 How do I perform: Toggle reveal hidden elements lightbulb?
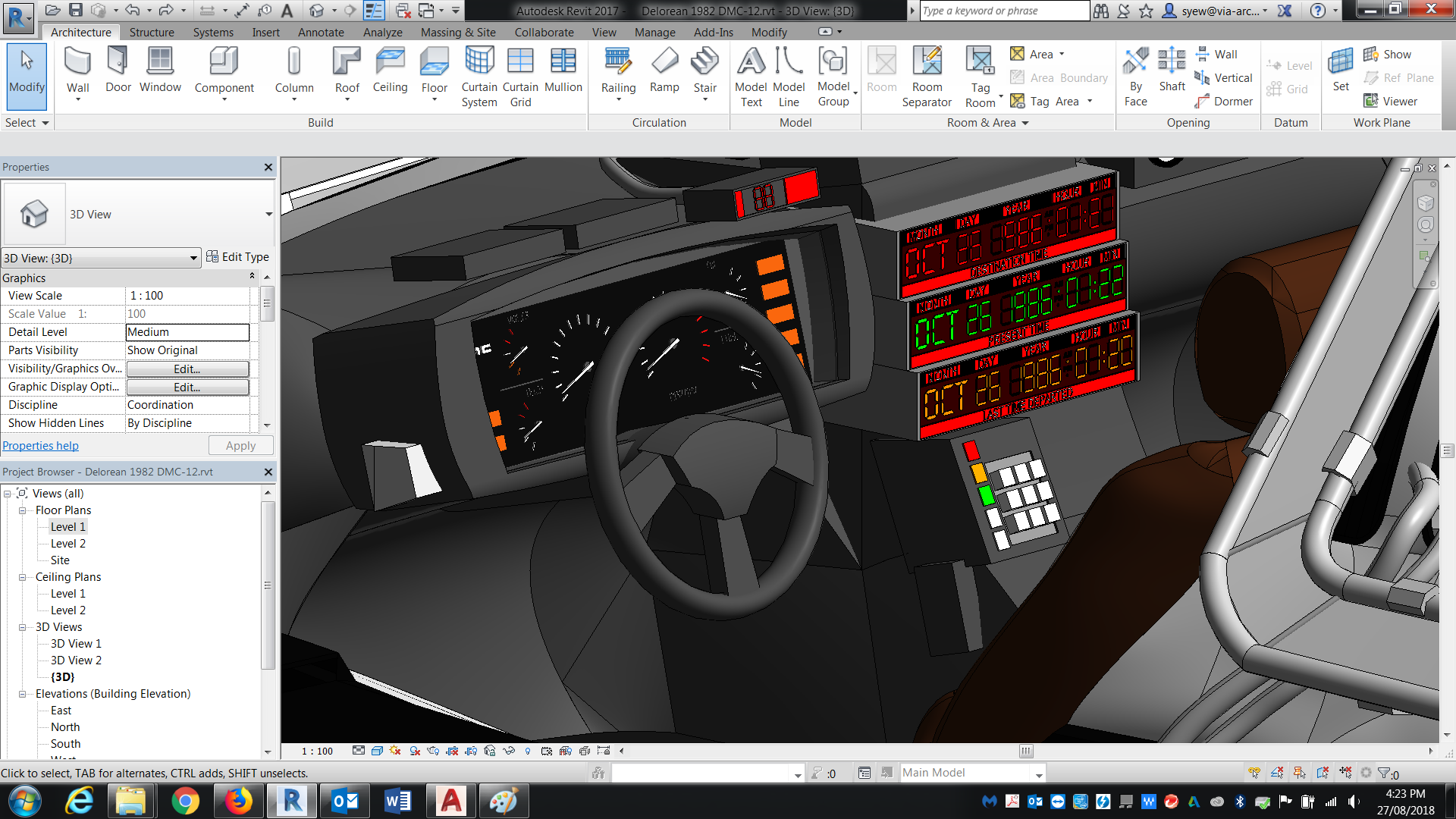pos(528,751)
